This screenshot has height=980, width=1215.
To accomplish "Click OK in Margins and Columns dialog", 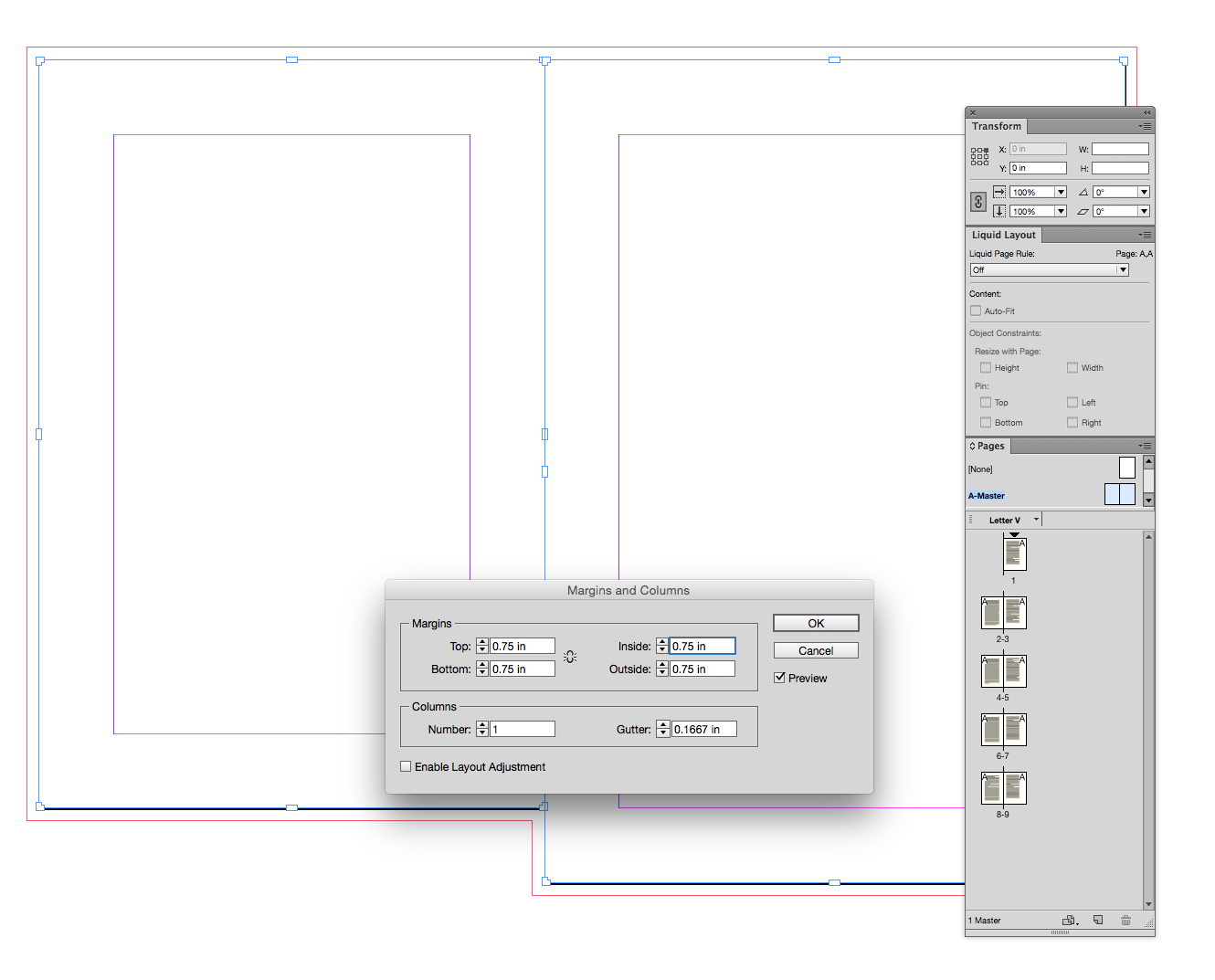I will pyautogui.click(x=816, y=623).
